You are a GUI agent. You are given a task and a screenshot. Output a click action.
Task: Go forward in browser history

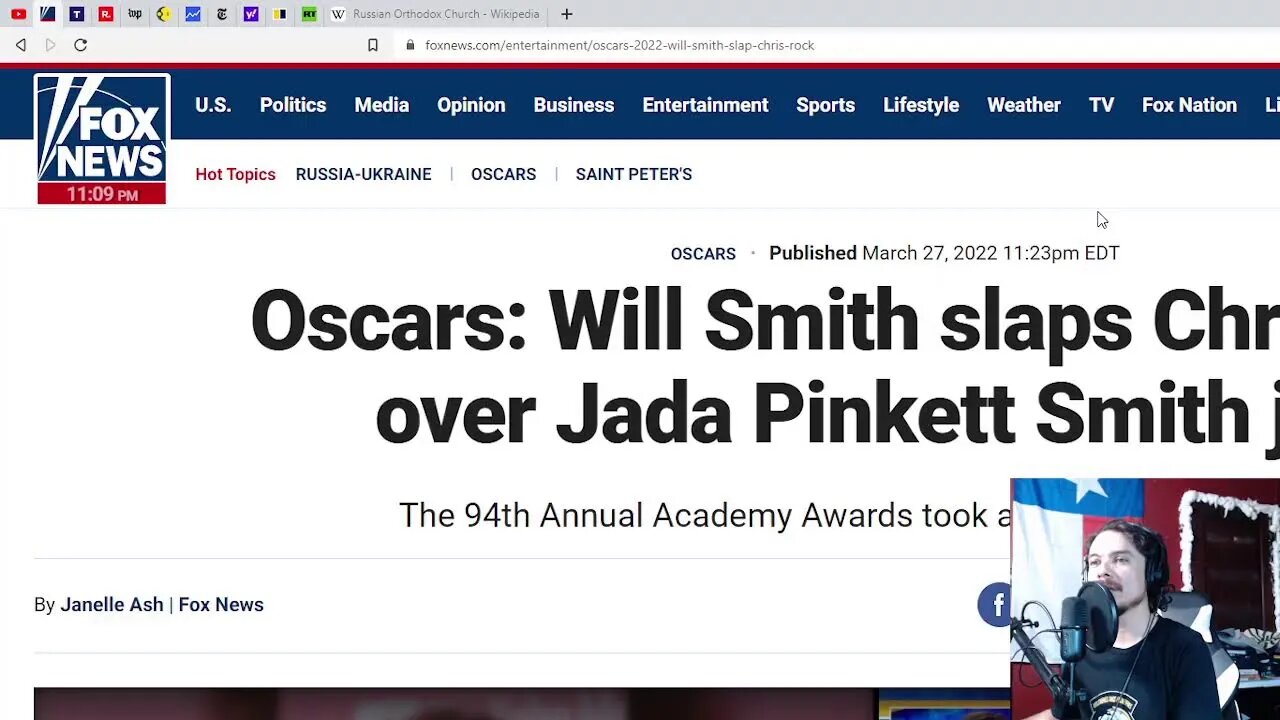click(x=50, y=45)
